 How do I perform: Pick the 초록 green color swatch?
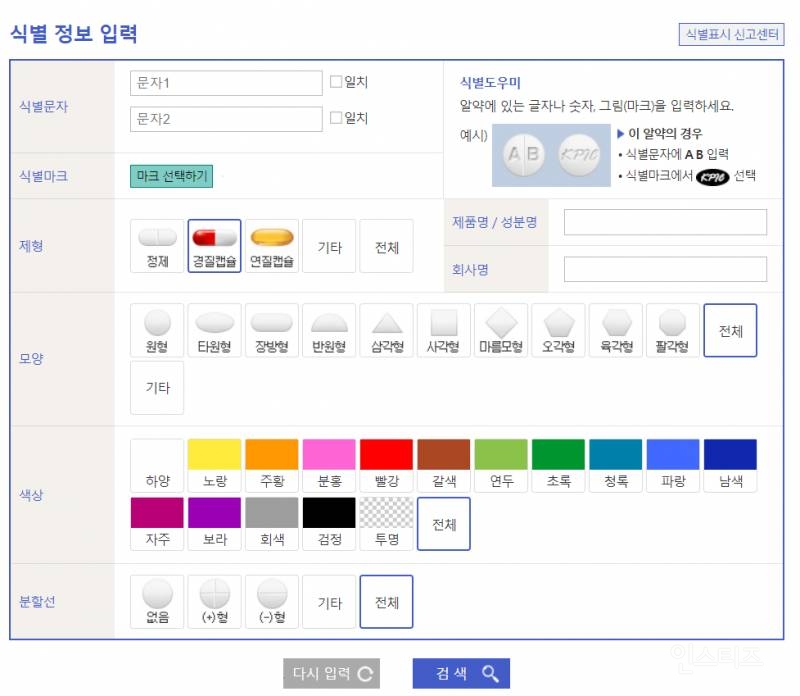coord(558,465)
